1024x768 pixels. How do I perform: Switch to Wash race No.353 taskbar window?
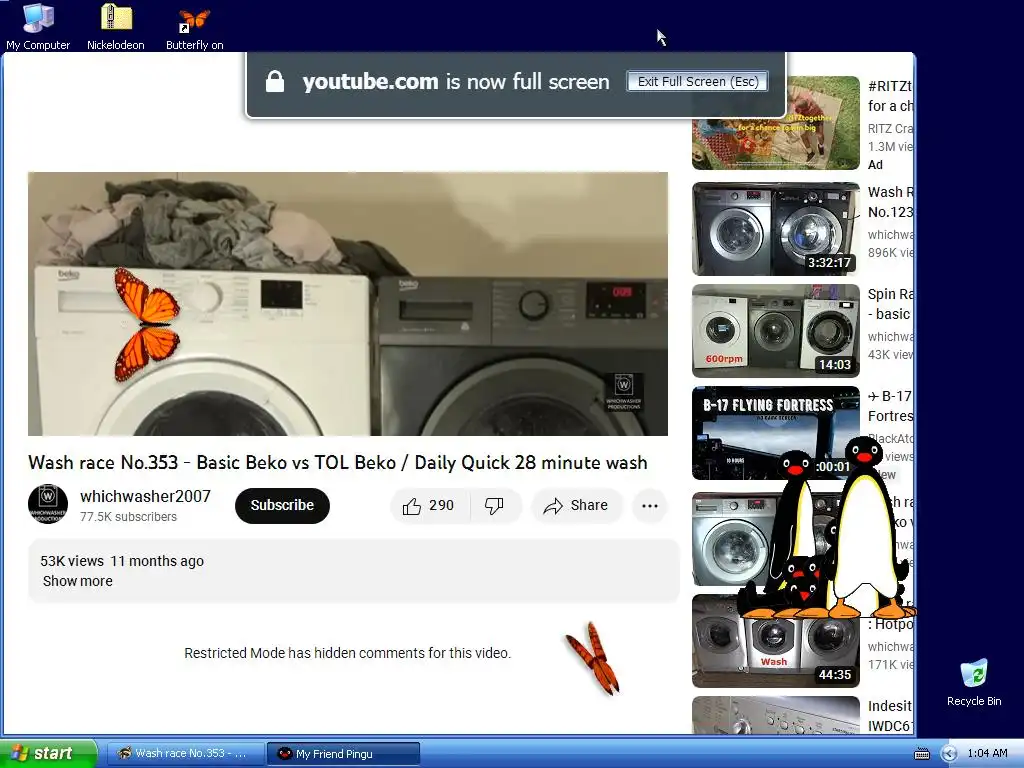click(185, 754)
